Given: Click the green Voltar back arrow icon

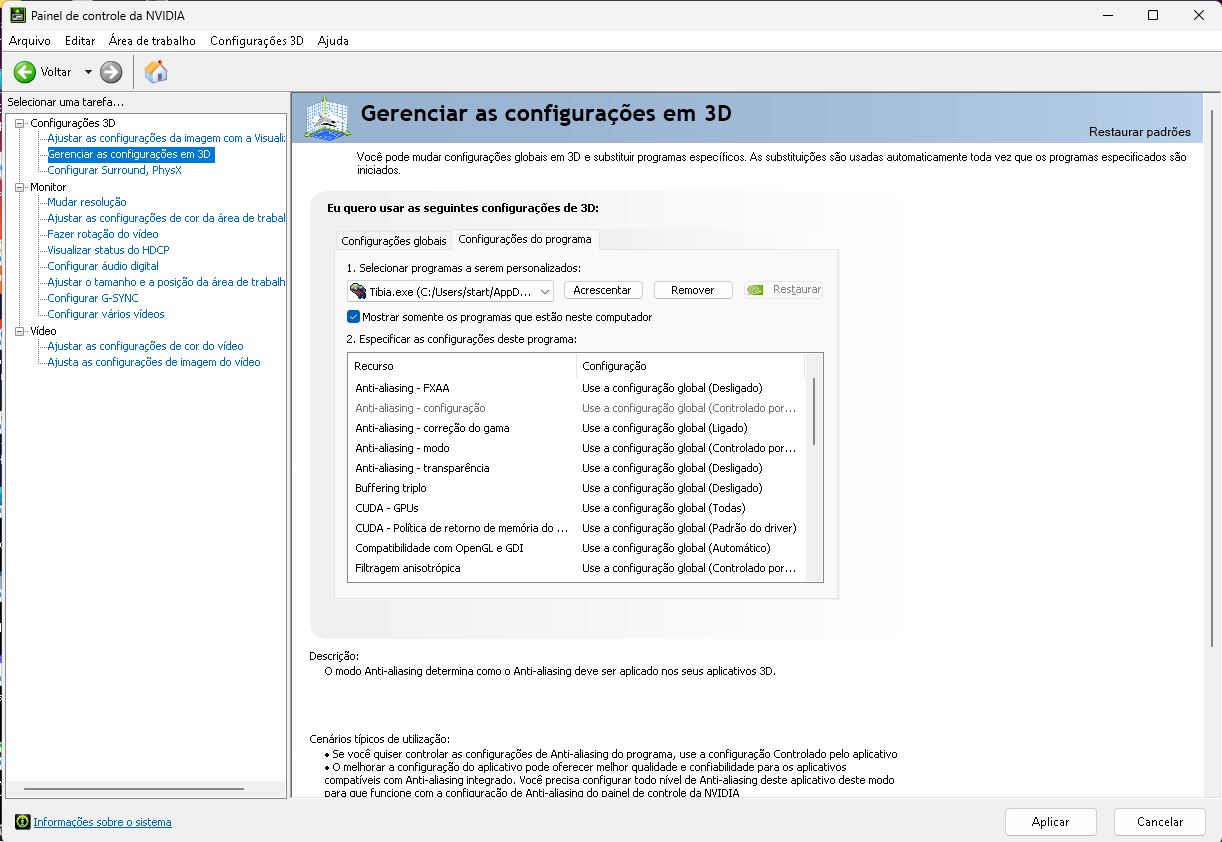Looking at the screenshot, I should tap(25, 72).
